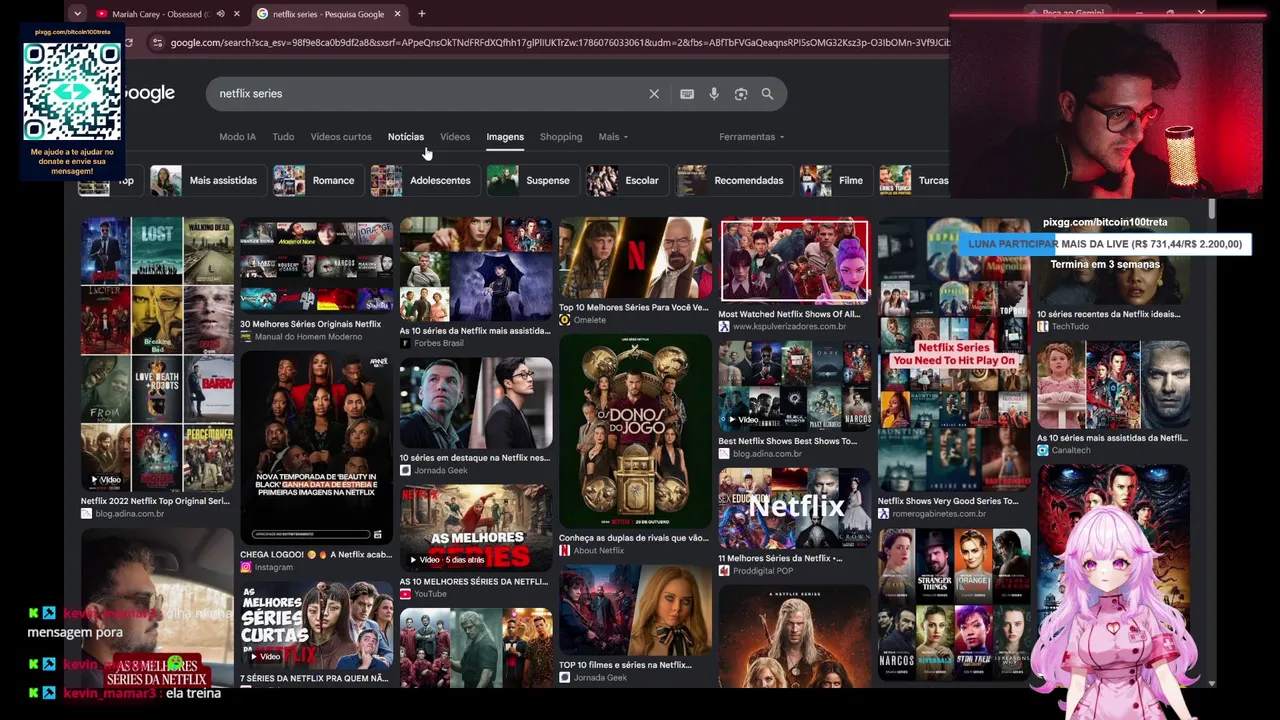Image resolution: width=1280 pixels, height=720 pixels.
Task: Open 'Top 10 Melhores Séries Para Você' image
Action: click(x=635, y=258)
